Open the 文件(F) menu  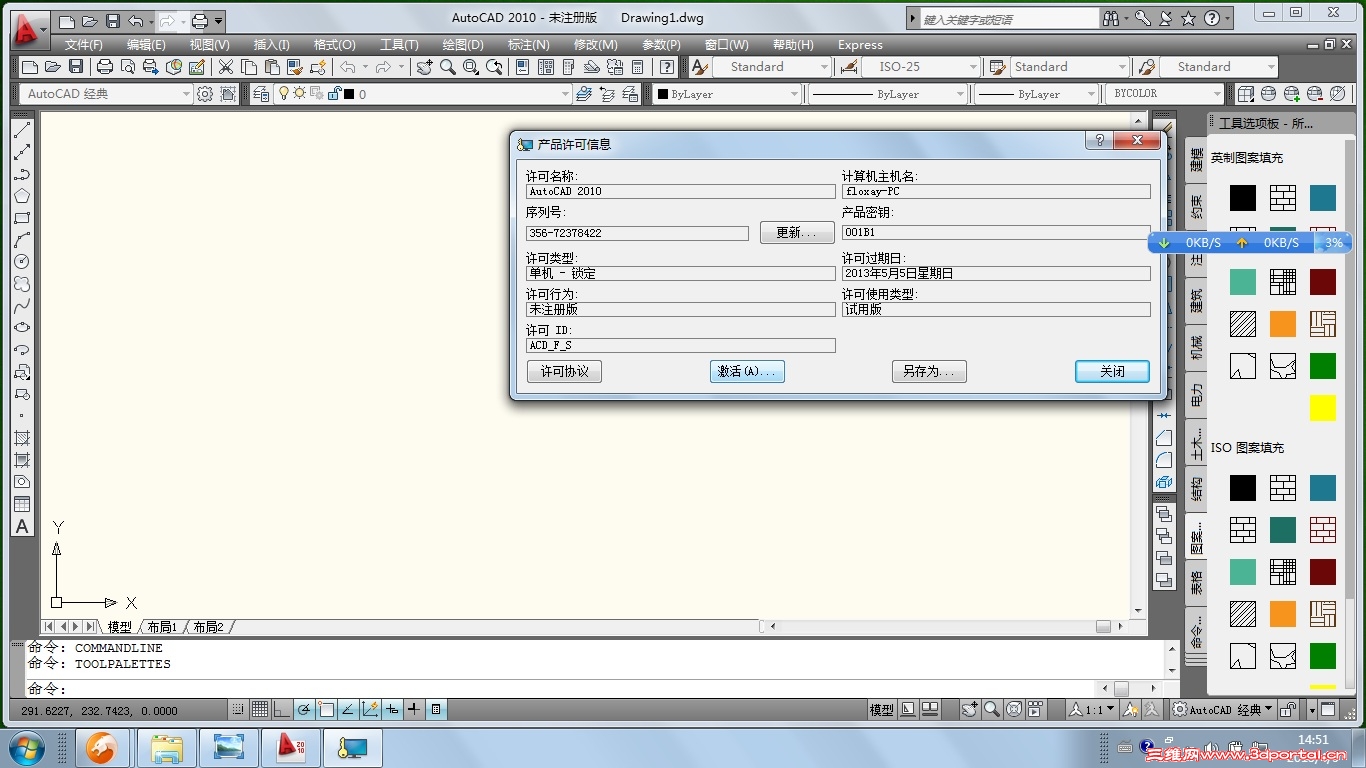(x=84, y=45)
